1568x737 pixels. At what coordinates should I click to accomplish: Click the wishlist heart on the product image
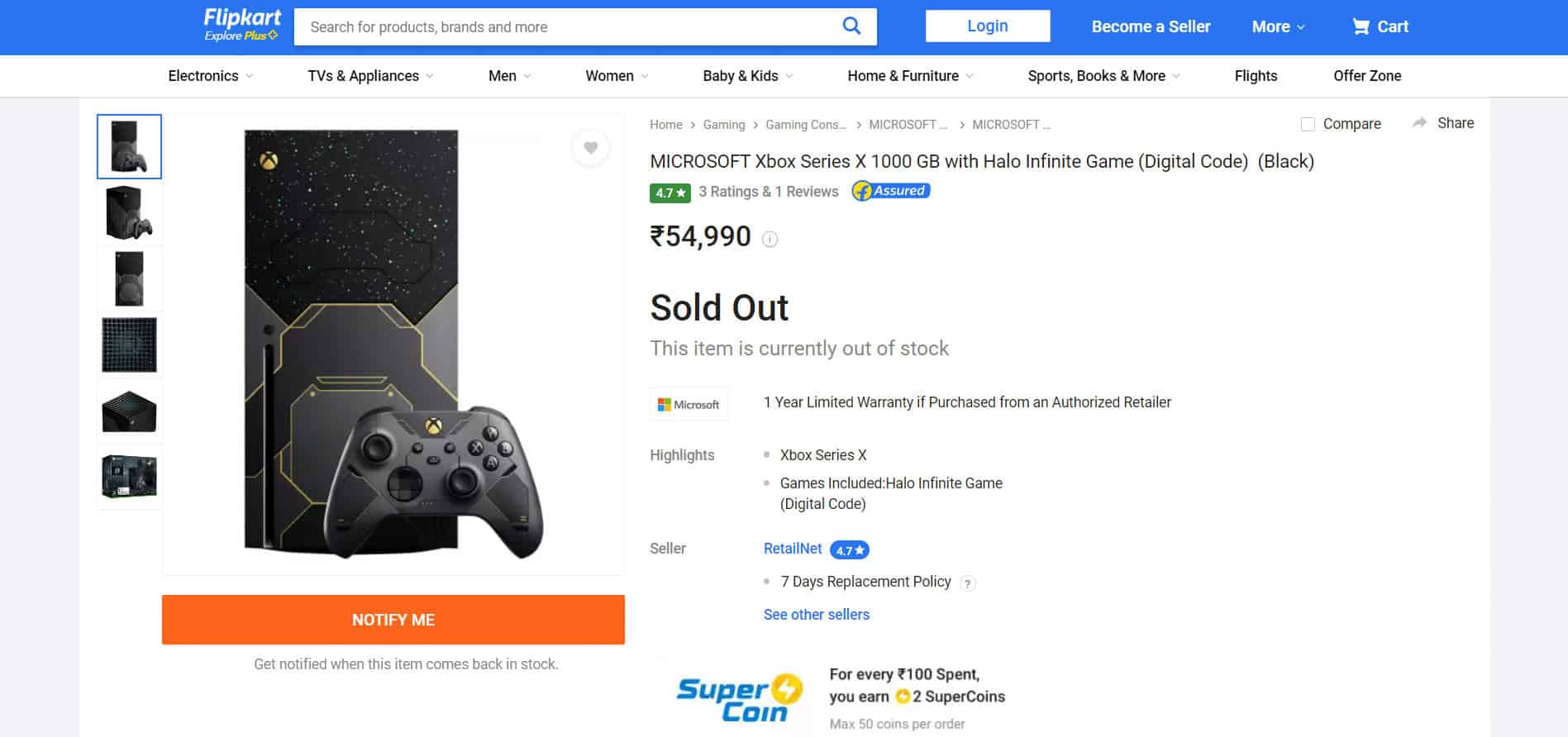point(590,148)
